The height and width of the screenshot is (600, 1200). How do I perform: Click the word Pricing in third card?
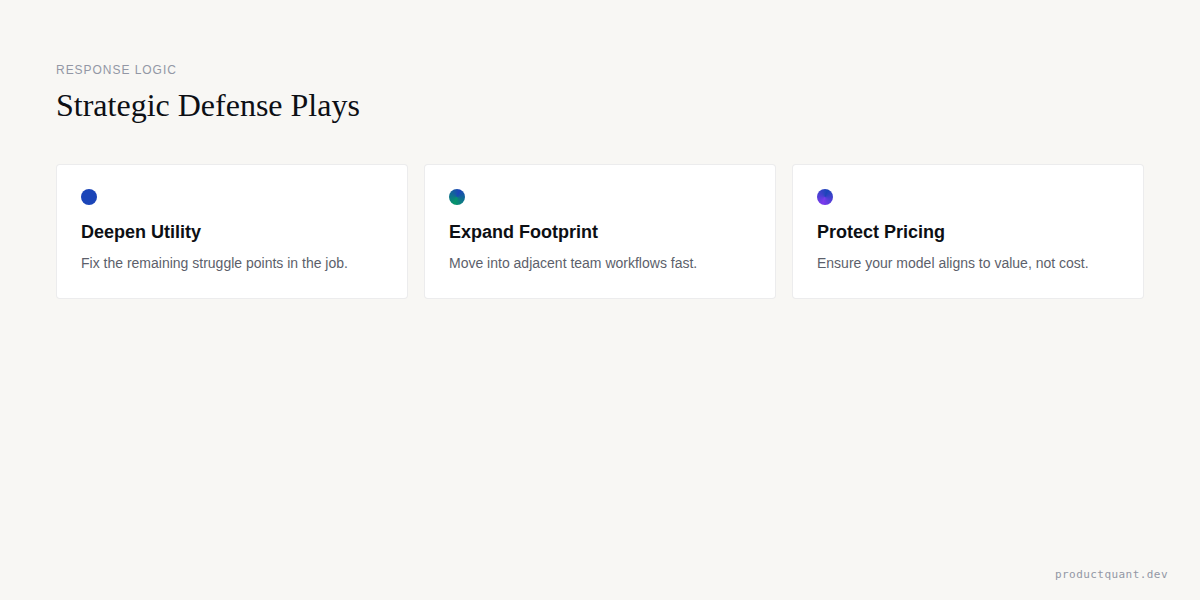click(x=914, y=232)
